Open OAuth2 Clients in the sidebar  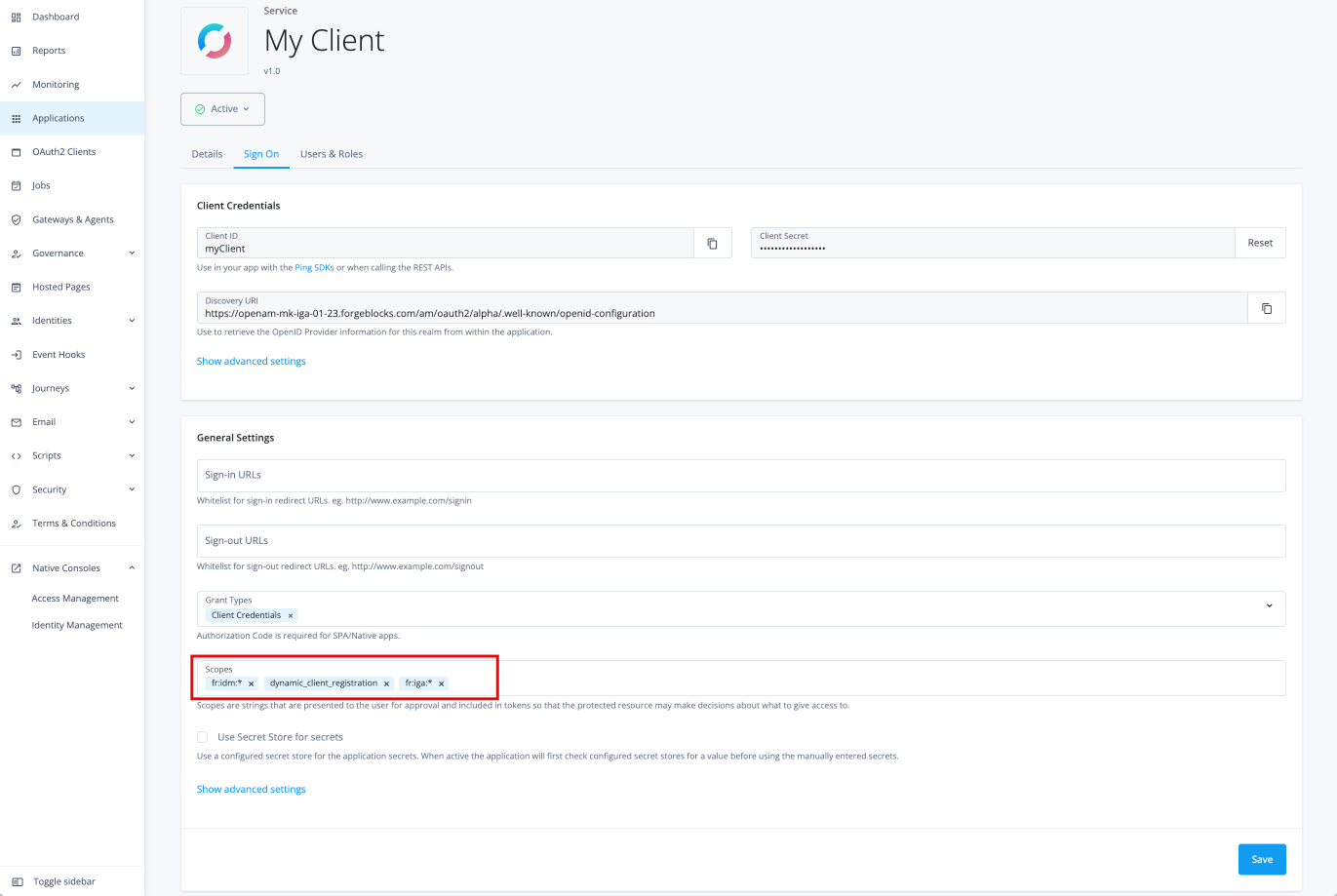tap(62, 151)
